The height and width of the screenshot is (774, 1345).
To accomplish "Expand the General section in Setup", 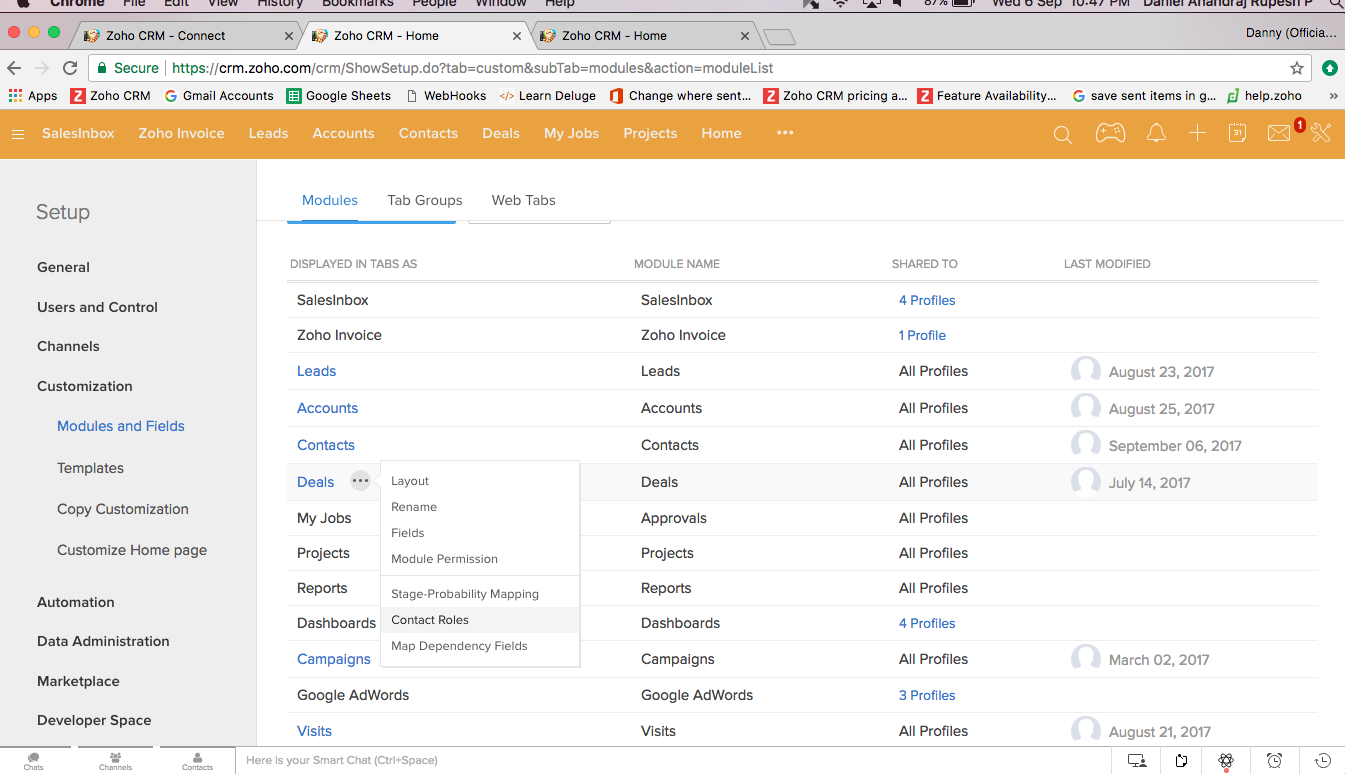I will 63,267.
